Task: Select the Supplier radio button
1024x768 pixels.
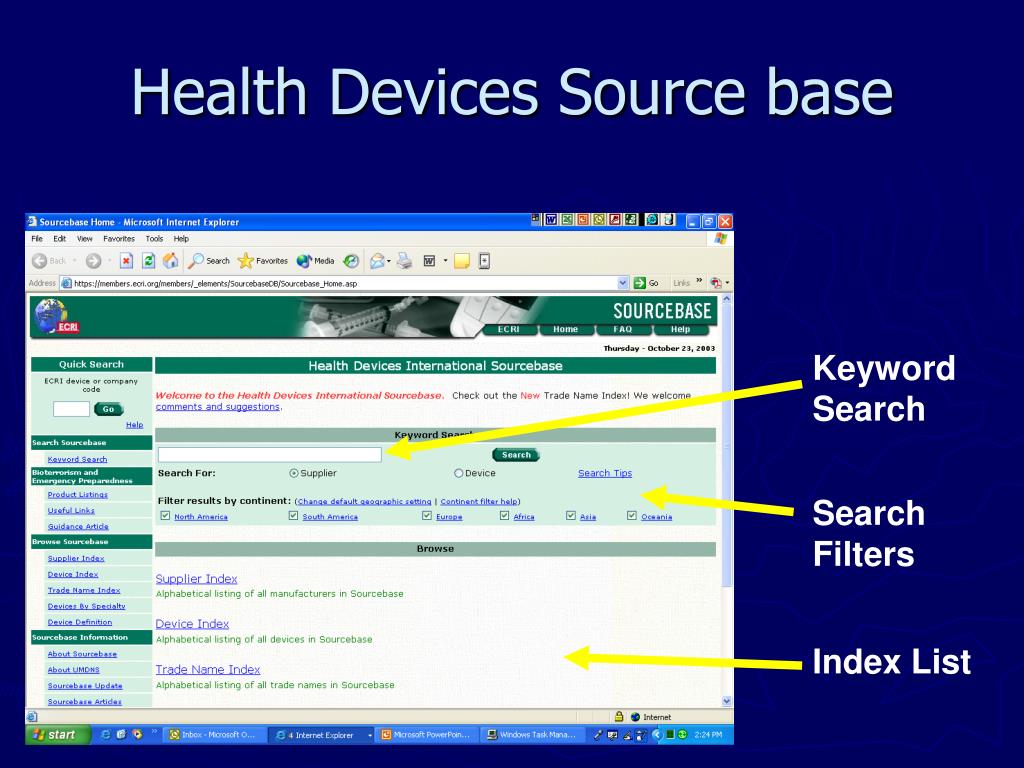Action: tap(294, 473)
